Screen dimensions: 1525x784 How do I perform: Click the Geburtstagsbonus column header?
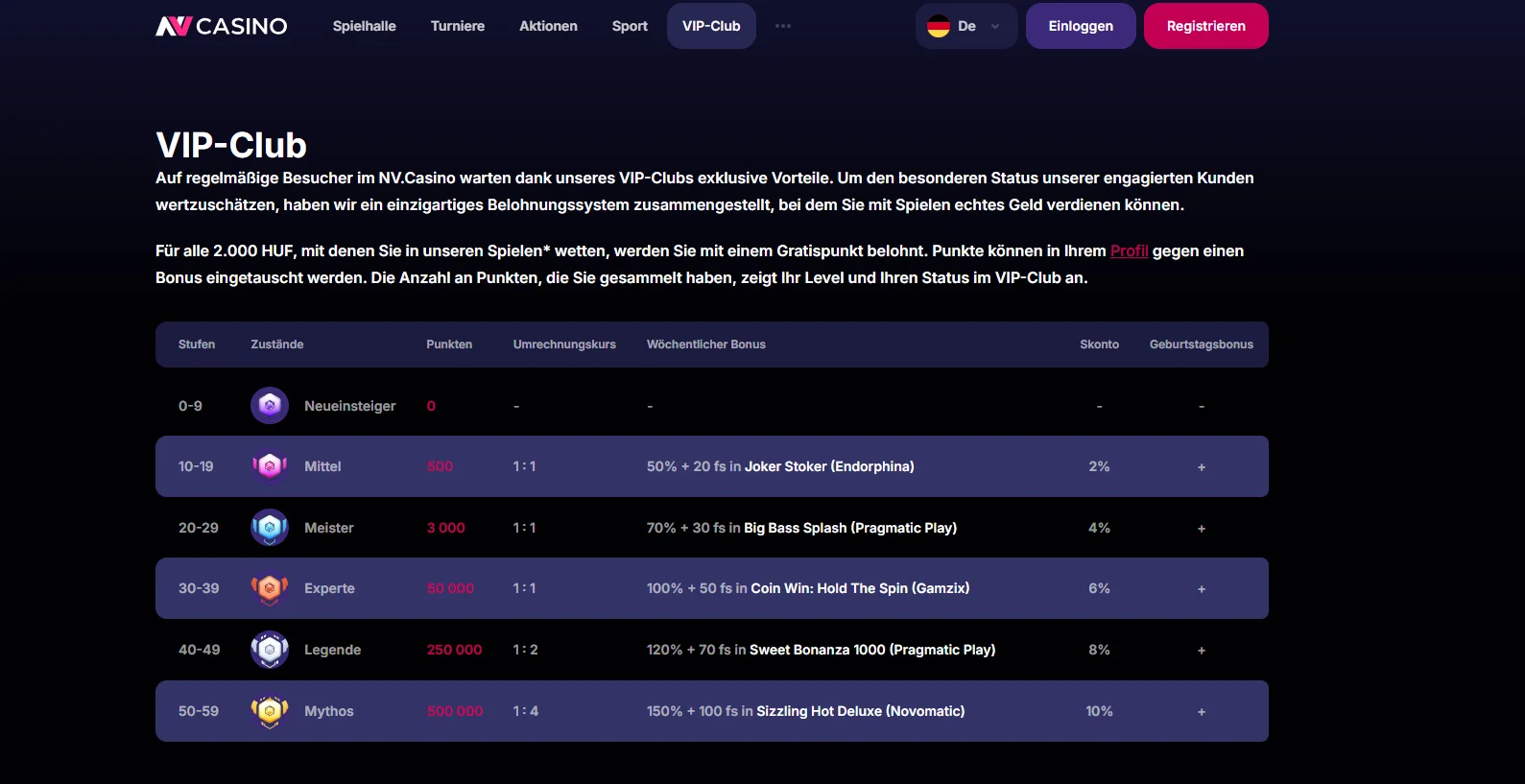pyautogui.click(x=1202, y=344)
